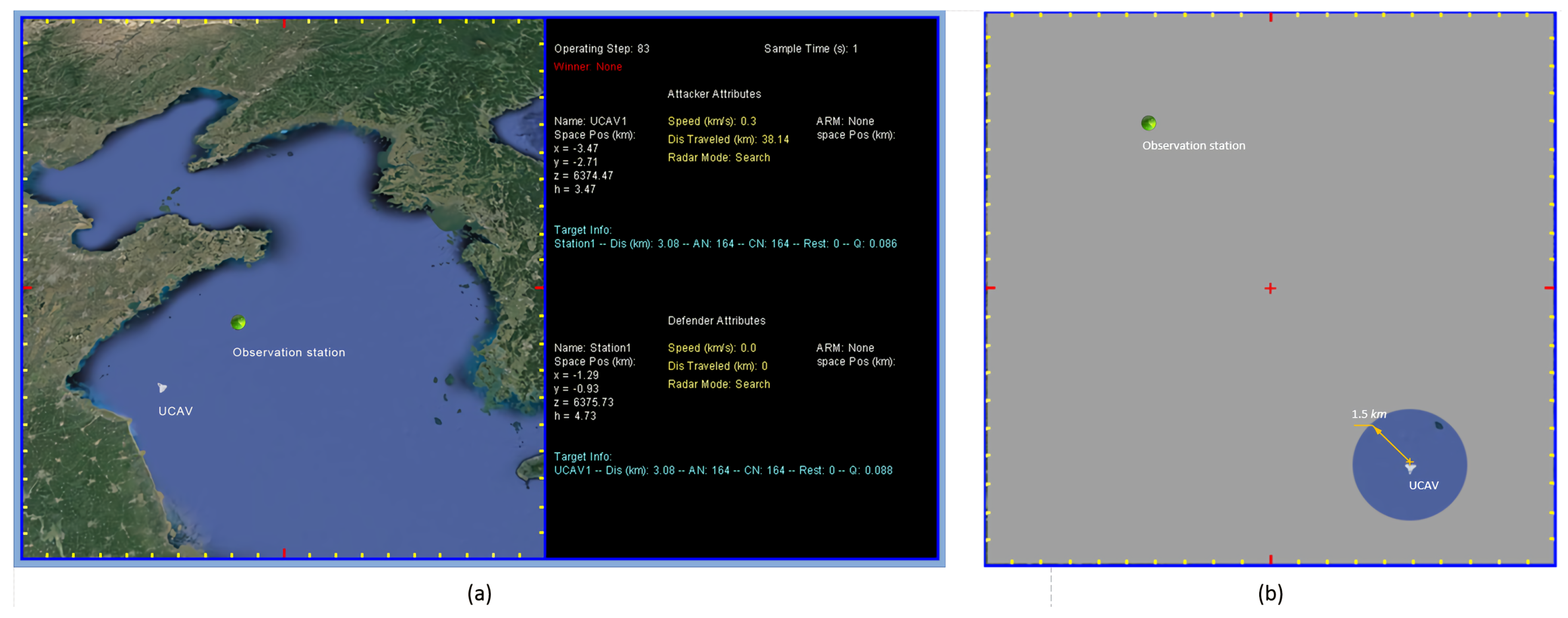
Task: Click attacker 'h = 3.47' altitude value
Action: point(575,189)
